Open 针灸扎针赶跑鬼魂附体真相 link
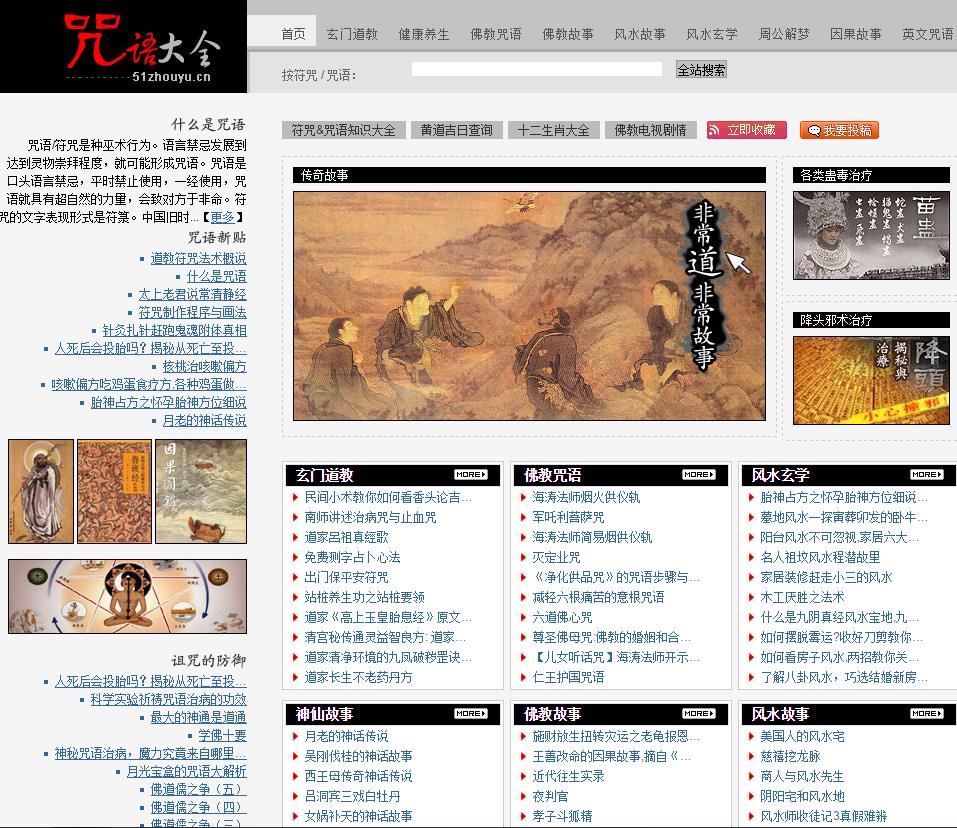This screenshot has height=828, width=957. 175,330
